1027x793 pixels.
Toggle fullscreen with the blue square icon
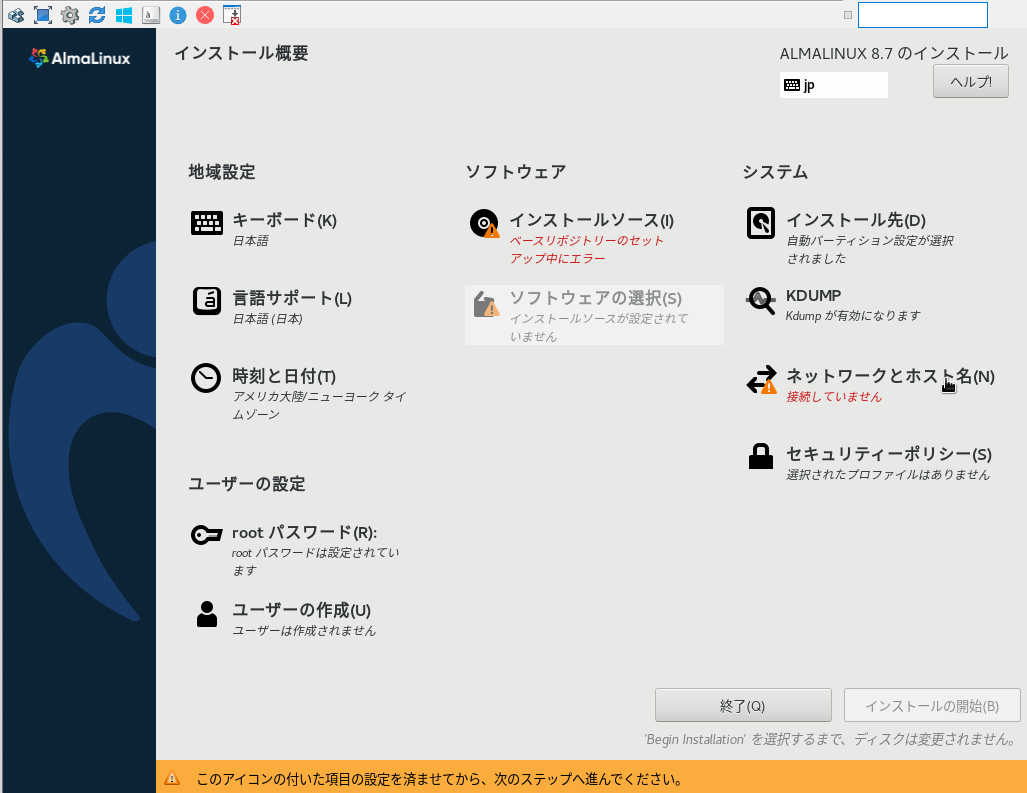tap(43, 14)
